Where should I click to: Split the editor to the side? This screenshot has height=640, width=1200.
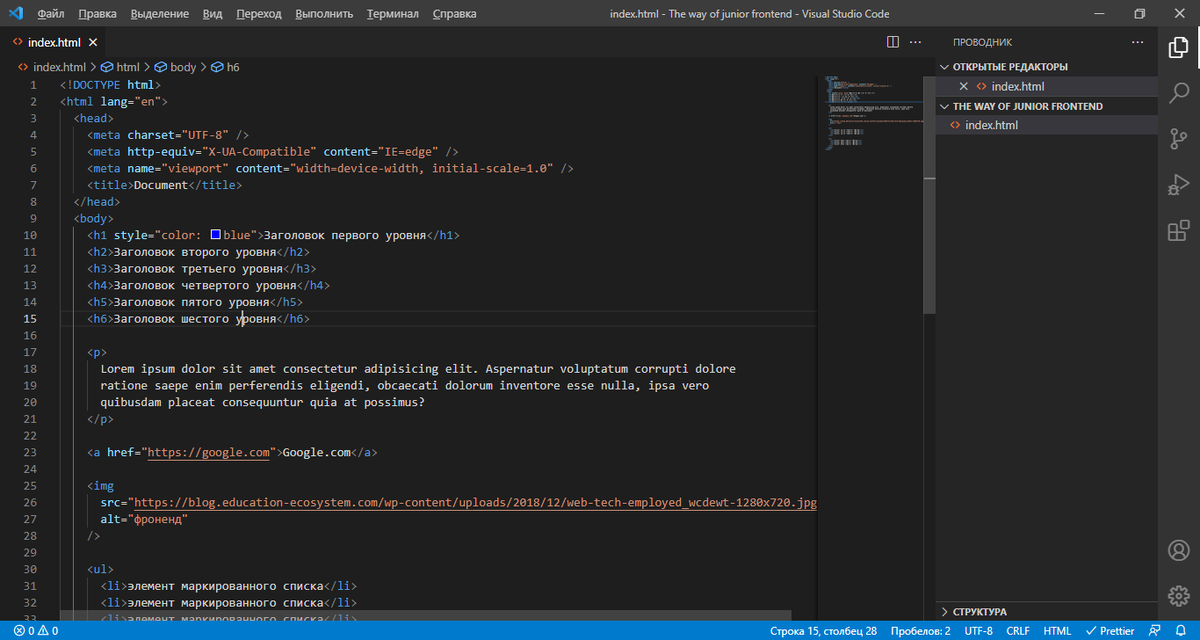(x=893, y=42)
